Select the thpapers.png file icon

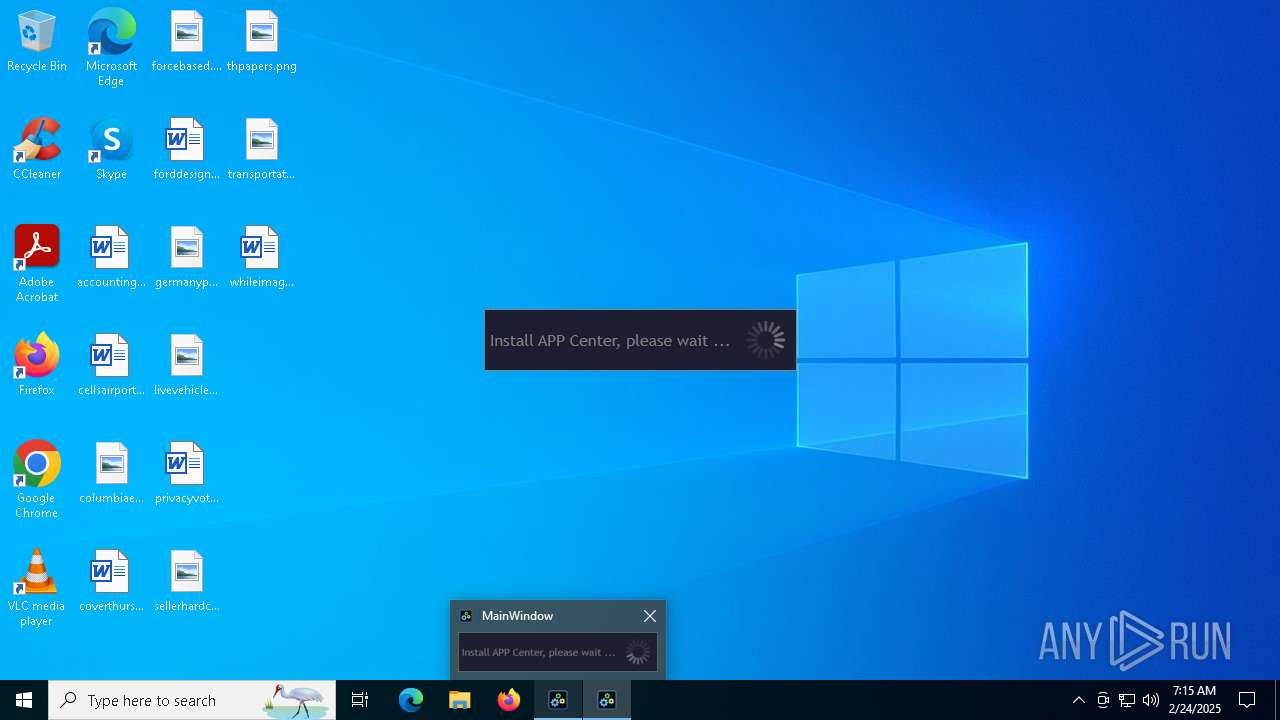[261, 41]
